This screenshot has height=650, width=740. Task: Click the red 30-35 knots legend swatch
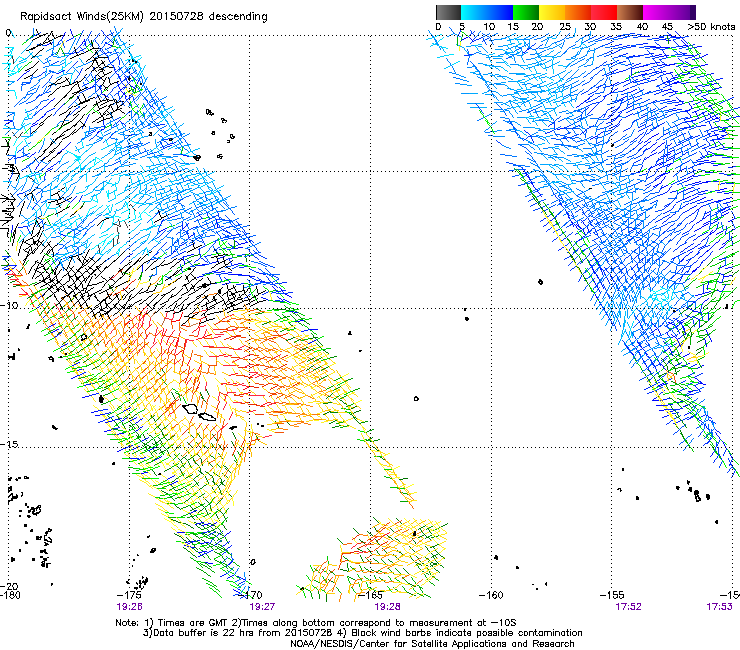(x=604, y=12)
